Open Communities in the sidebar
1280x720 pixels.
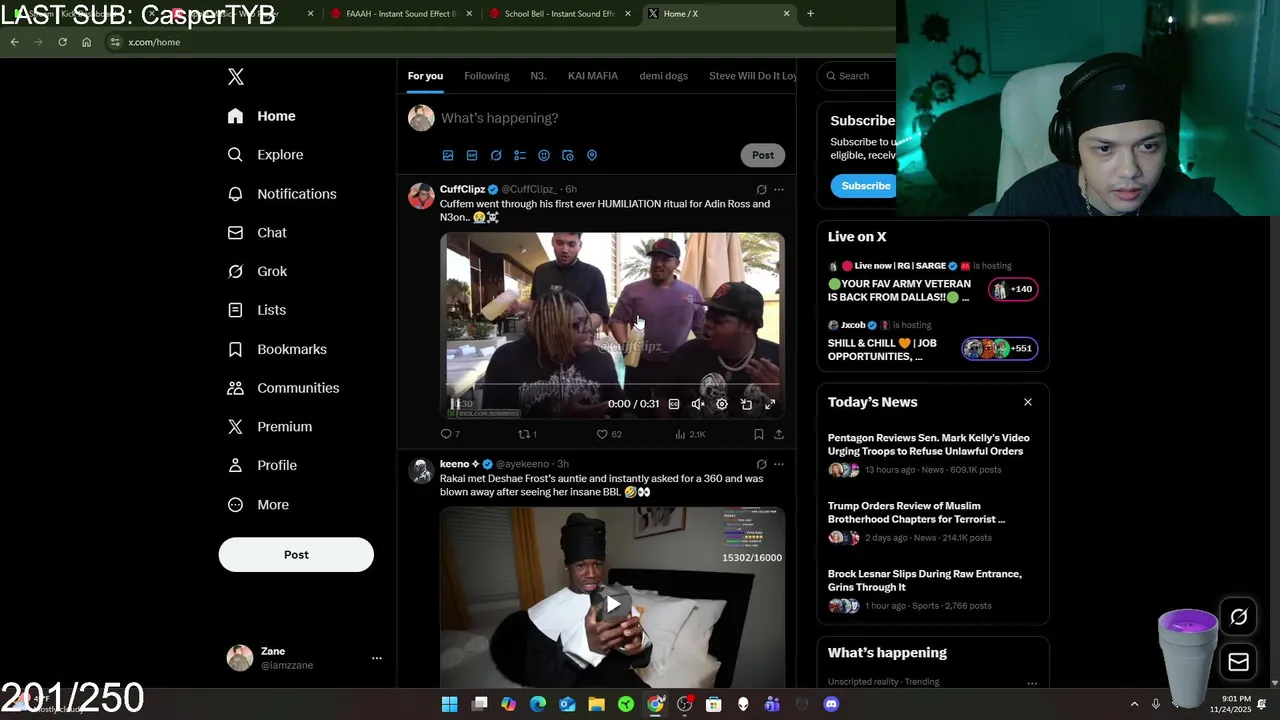(283, 388)
